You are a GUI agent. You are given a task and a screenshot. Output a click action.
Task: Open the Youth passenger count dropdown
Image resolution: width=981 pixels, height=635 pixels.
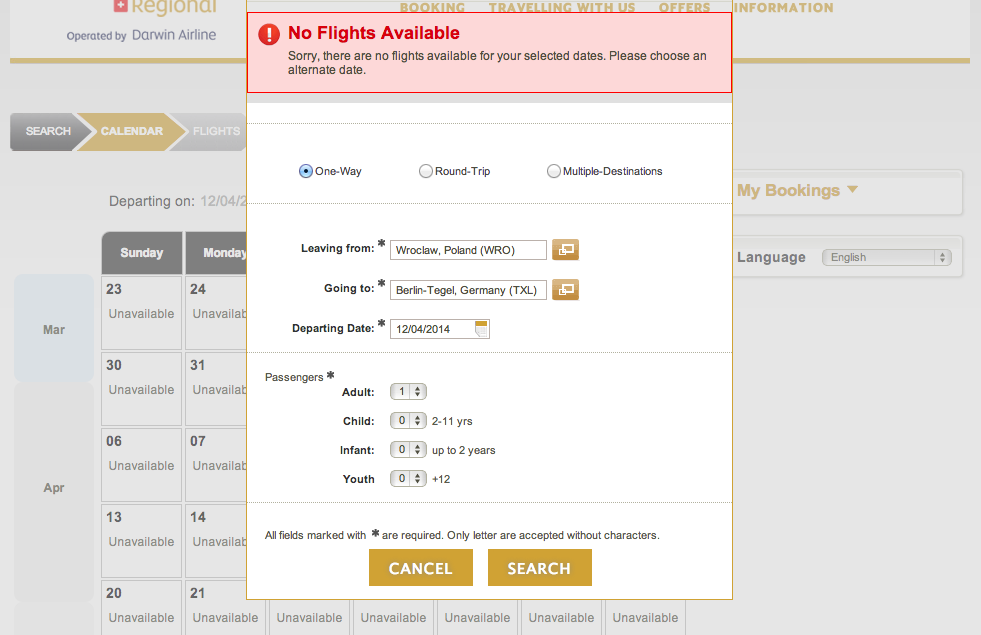[409, 479]
